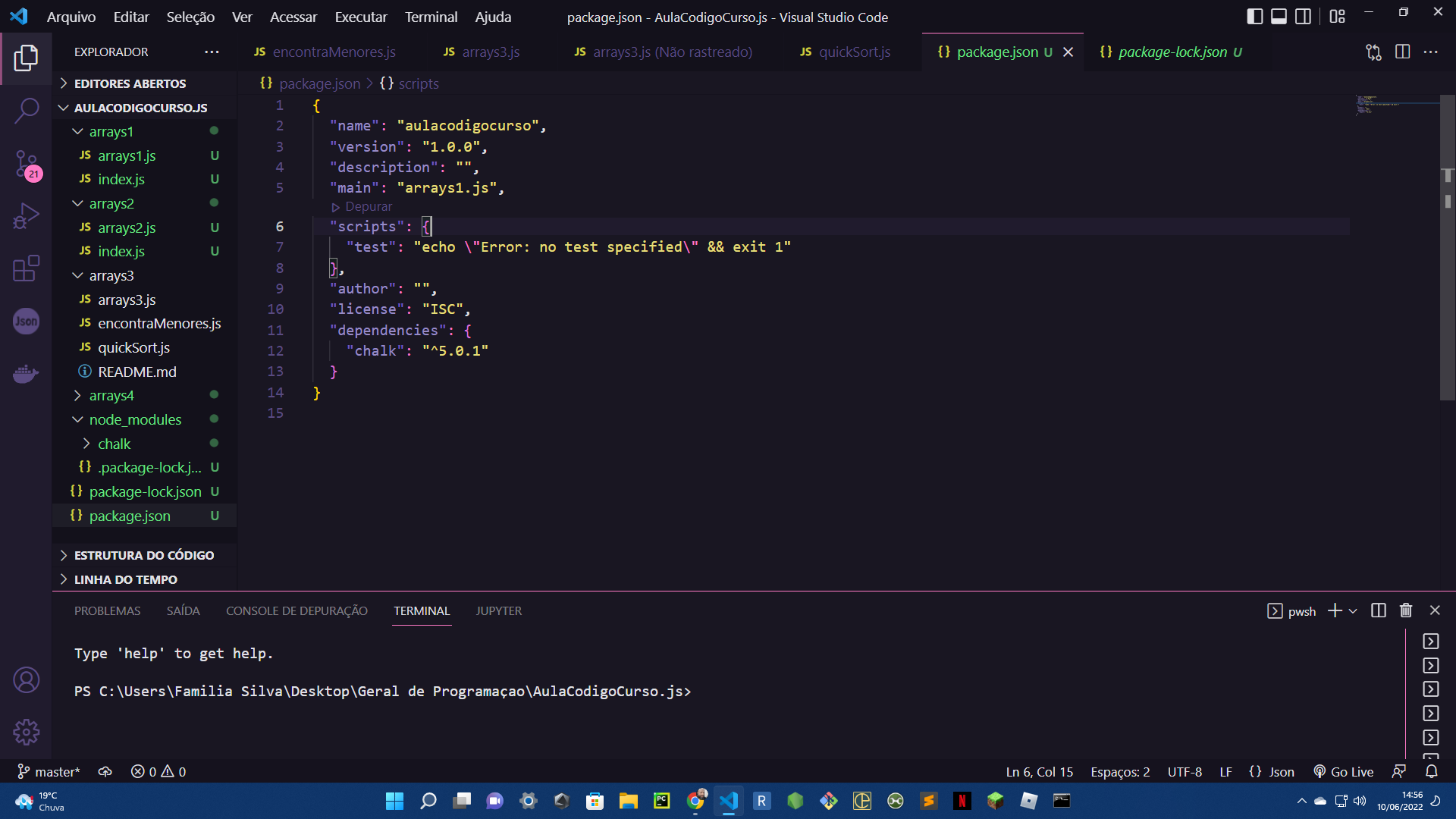Collapse the arrays3 folder
1456x819 pixels.
[x=111, y=276]
